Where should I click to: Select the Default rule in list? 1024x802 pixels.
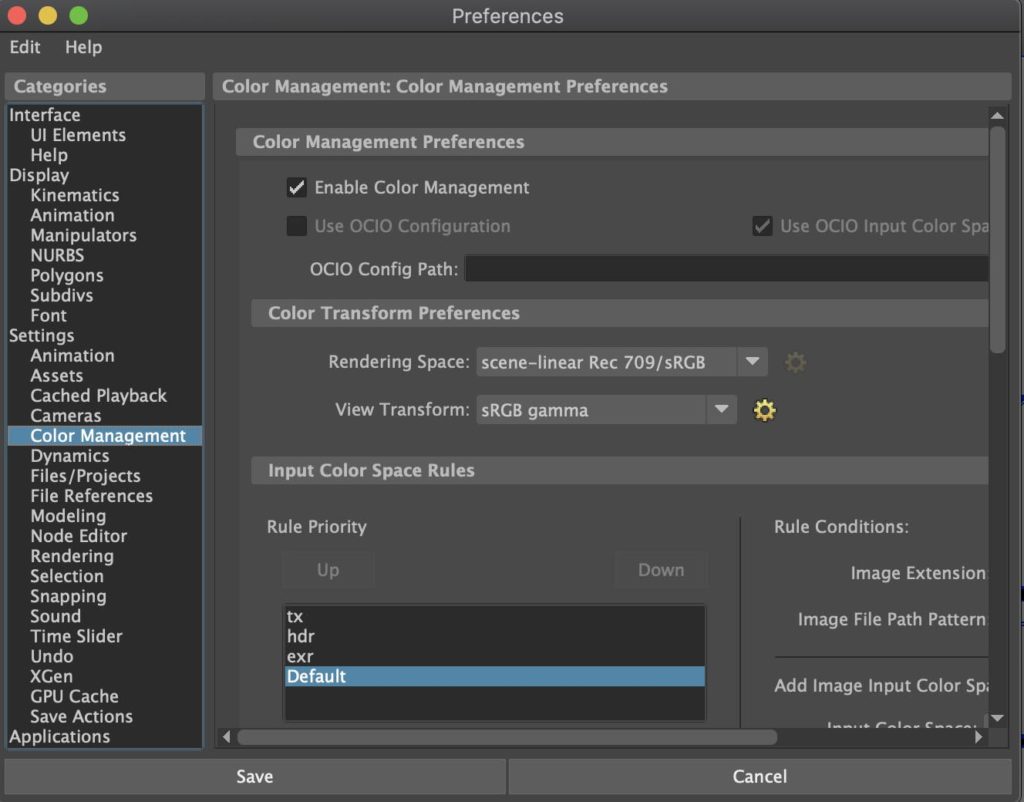[x=495, y=677]
